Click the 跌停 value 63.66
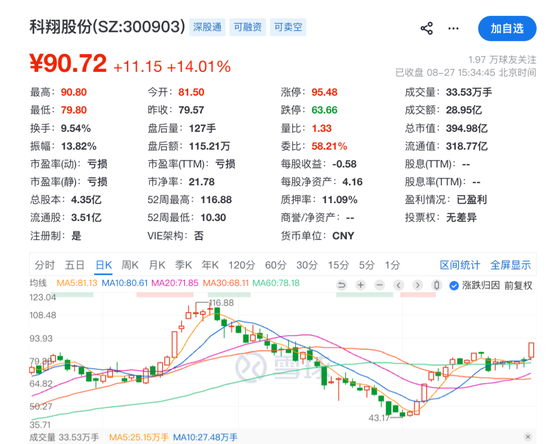This screenshot has height=444, width=550. [x=324, y=110]
